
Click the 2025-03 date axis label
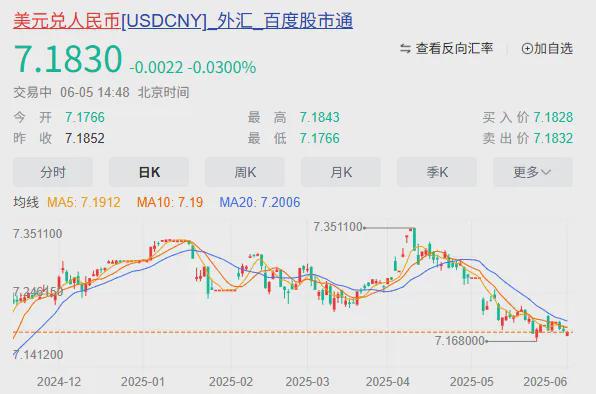pyautogui.click(x=308, y=381)
